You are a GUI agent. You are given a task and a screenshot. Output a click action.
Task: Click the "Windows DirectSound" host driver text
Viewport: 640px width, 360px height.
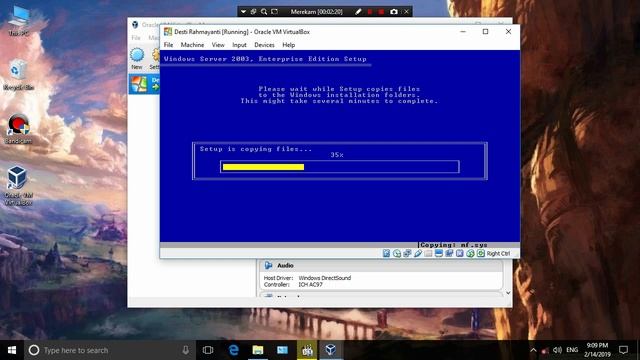click(x=324, y=278)
